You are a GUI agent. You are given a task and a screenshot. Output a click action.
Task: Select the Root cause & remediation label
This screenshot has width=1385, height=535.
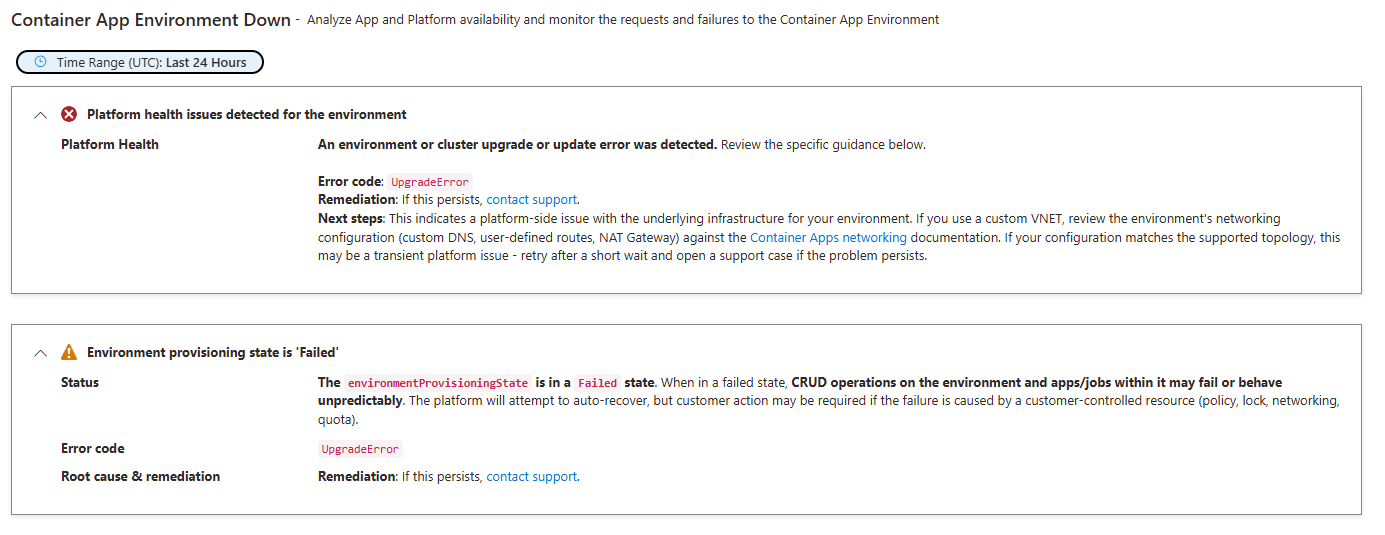pyautogui.click(x=141, y=476)
